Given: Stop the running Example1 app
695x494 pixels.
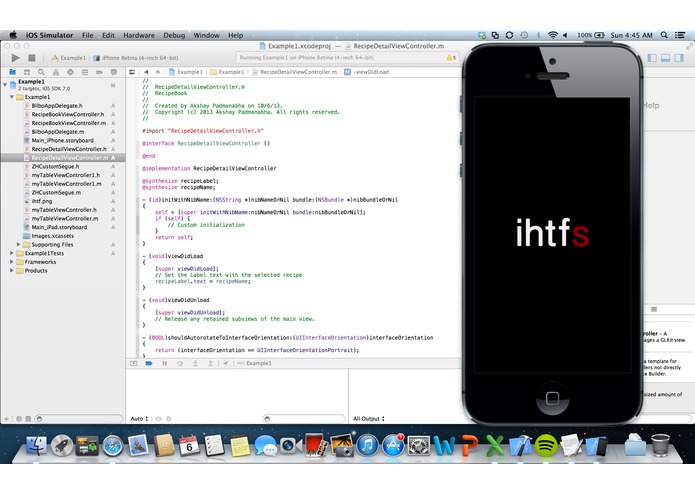Looking at the screenshot, I should click(31, 58).
